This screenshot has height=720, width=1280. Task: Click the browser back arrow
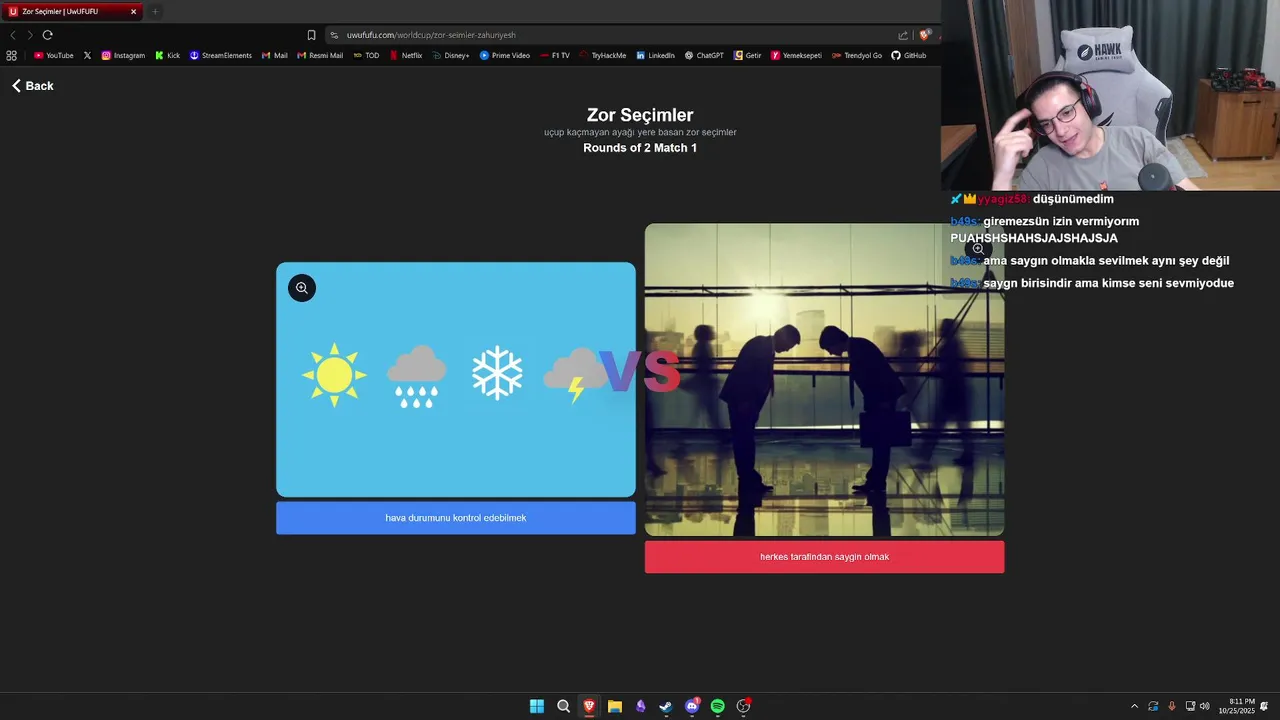point(13,35)
